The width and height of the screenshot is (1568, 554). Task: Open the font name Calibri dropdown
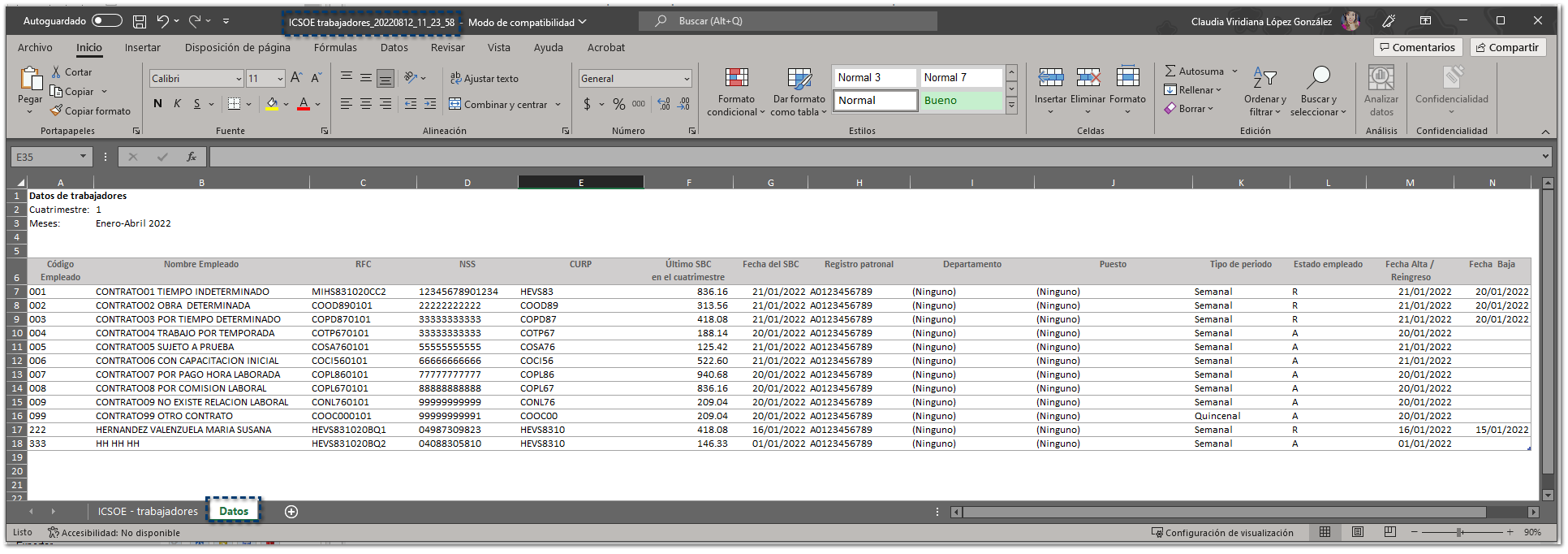click(239, 79)
